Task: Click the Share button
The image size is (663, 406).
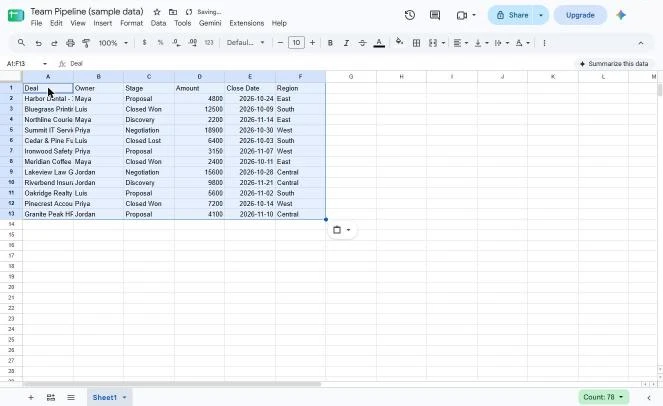Action: tap(512, 15)
